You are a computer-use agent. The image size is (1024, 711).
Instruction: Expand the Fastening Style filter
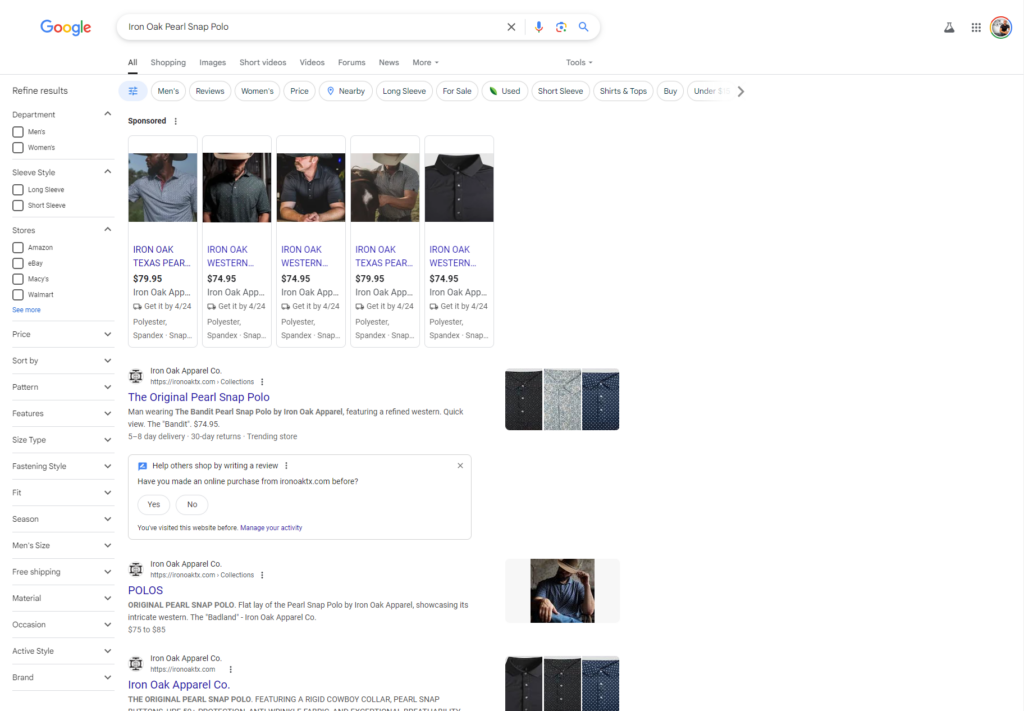click(x=62, y=466)
